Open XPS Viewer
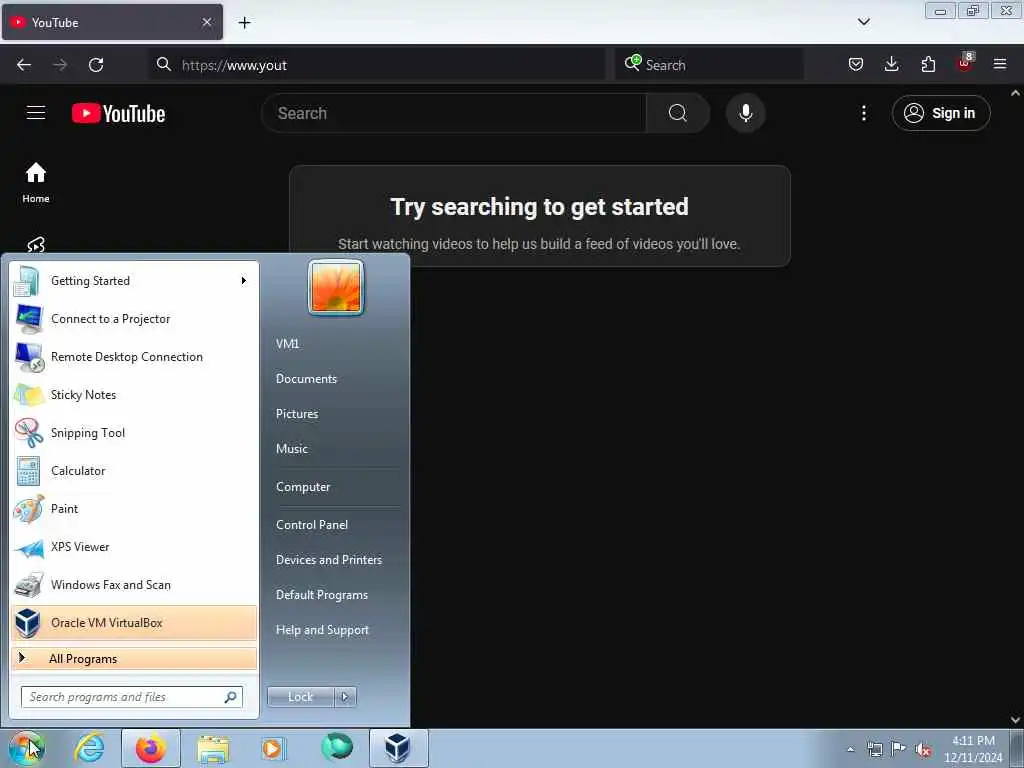 134,547
